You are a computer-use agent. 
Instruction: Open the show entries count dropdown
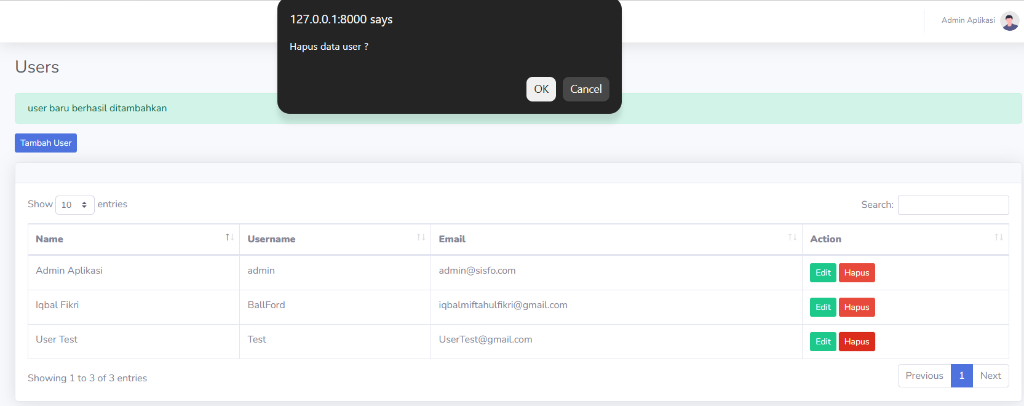point(74,204)
